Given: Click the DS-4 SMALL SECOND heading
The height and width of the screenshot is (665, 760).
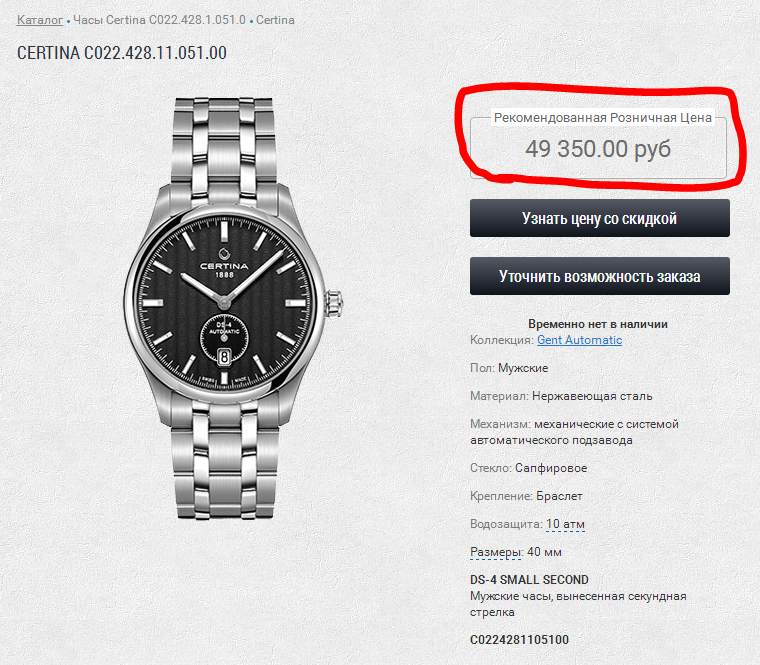Looking at the screenshot, I should (x=529, y=580).
